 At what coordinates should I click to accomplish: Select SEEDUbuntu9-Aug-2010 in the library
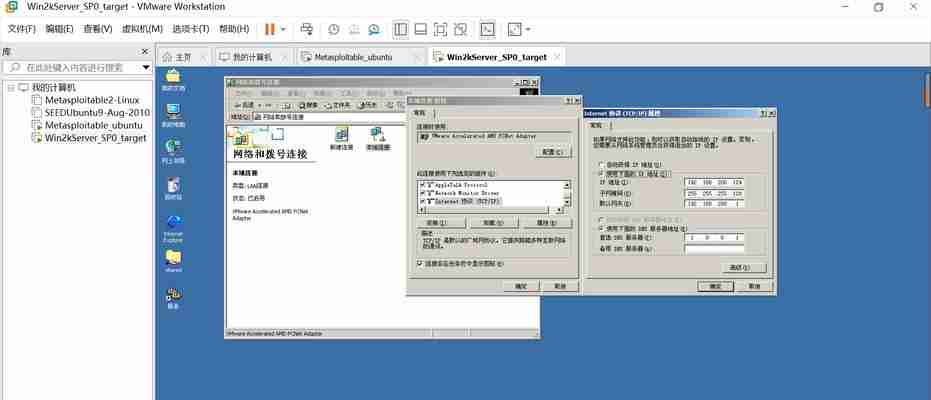click(x=96, y=113)
